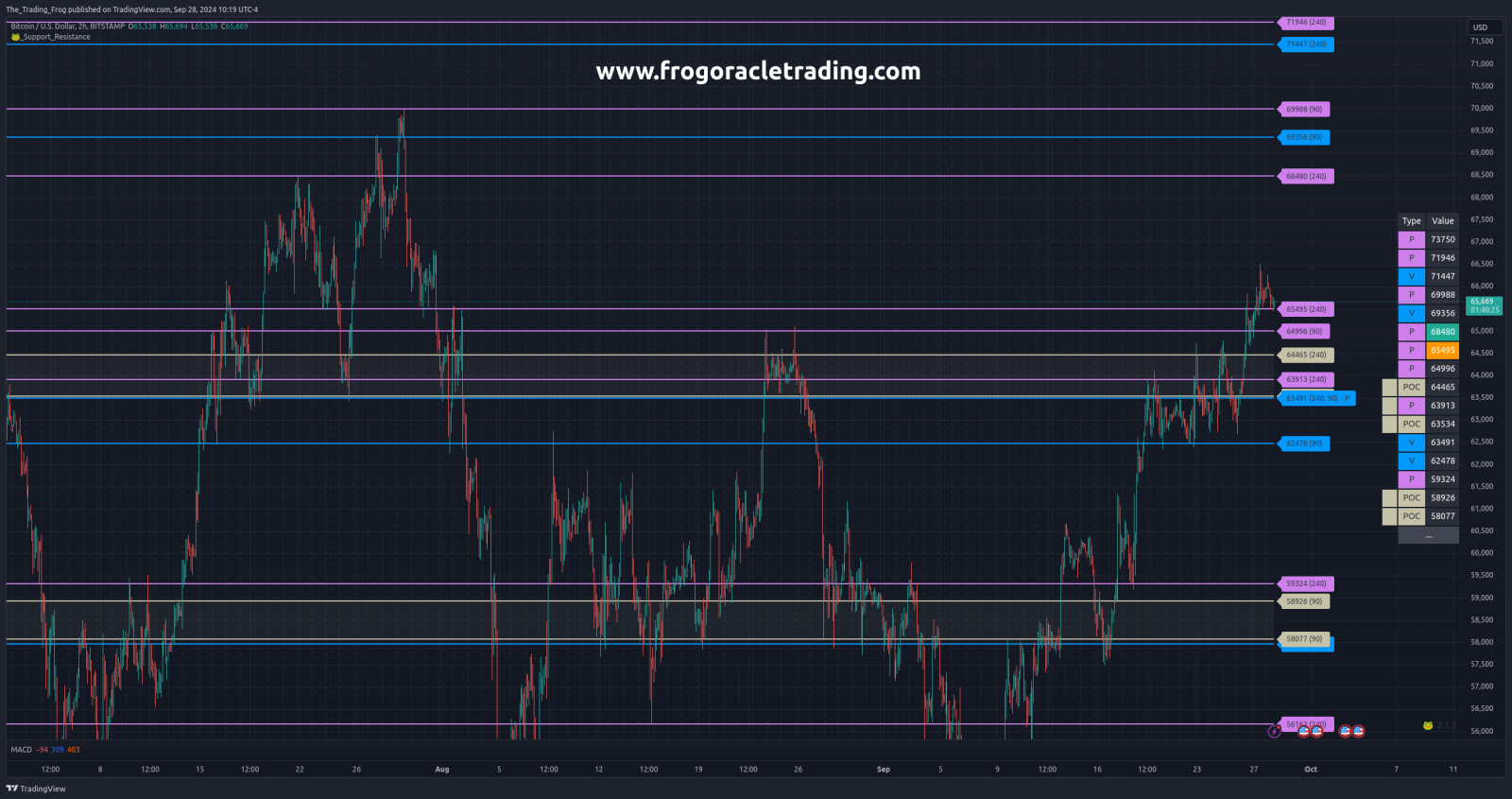Click the 71946 (240) level label
Image resolution: width=1512 pixels, height=799 pixels.
pyautogui.click(x=1305, y=22)
